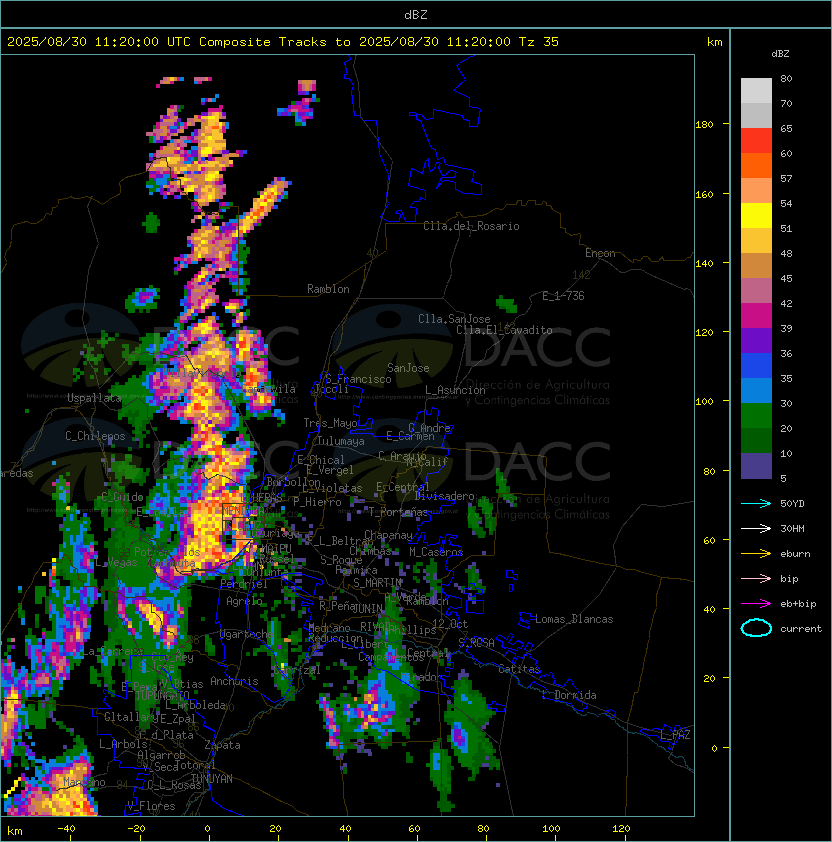Click the magenta eb+bip arrow icon
This screenshot has height=842, width=832.
(756, 604)
